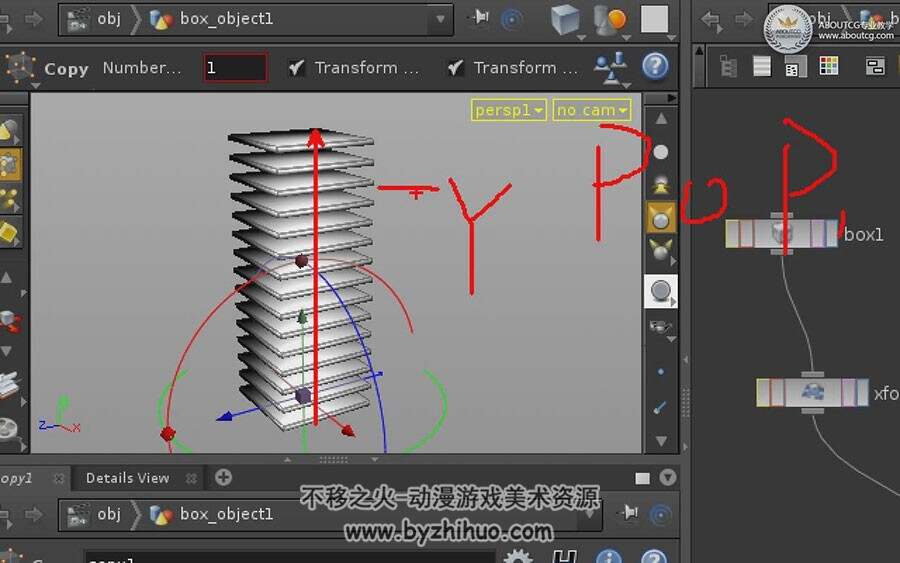Click the blue box geometry icon in the top bar
900x563 pixels.
coord(565,20)
